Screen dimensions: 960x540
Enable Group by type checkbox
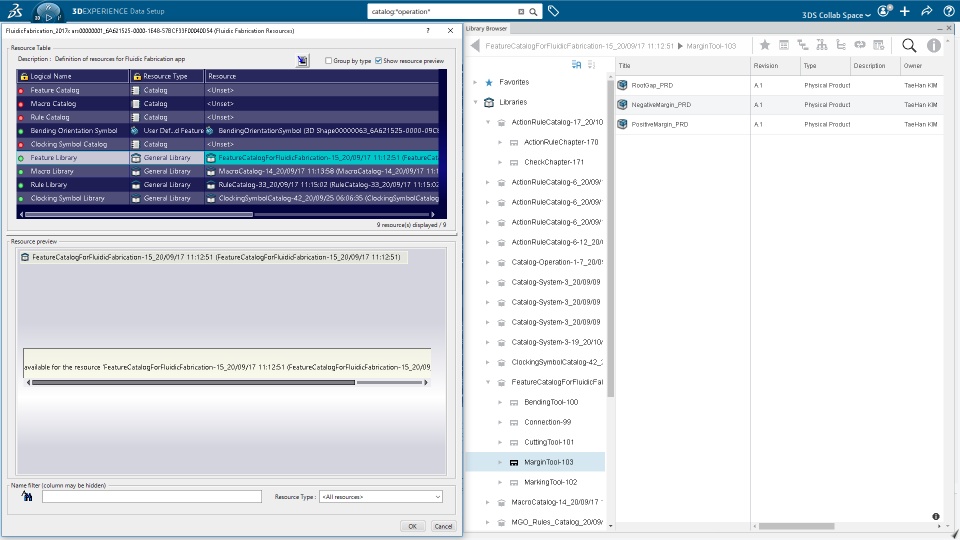(x=328, y=61)
